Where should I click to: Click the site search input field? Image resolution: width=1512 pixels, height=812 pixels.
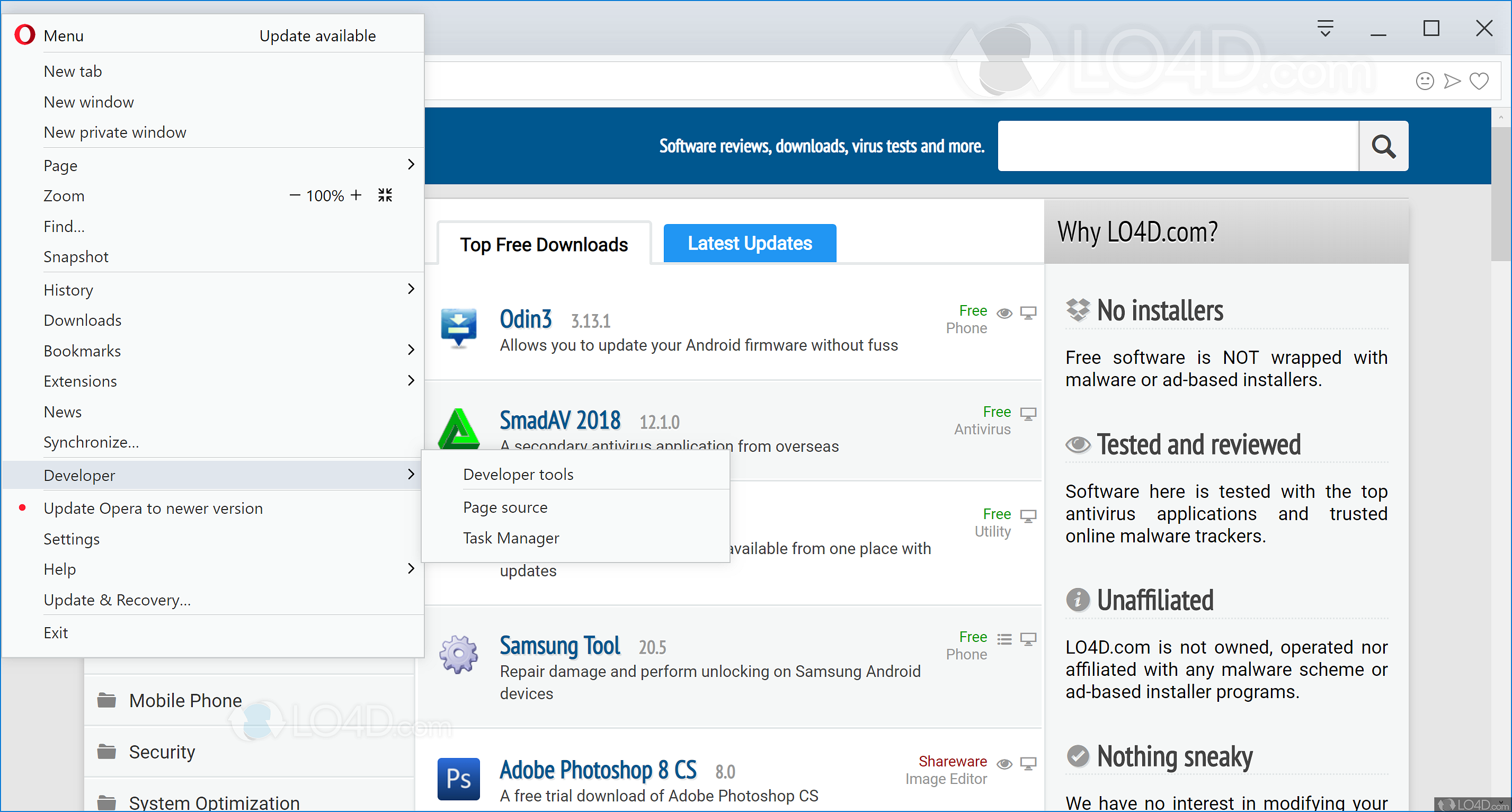(x=1177, y=146)
